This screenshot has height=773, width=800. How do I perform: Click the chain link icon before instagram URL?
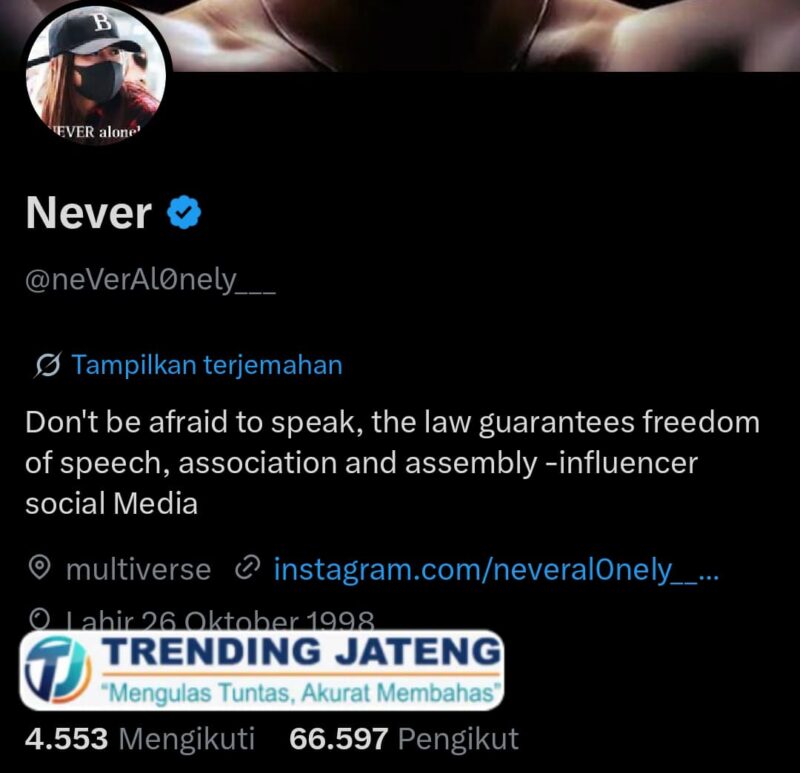pyautogui.click(x=247, y=568)
